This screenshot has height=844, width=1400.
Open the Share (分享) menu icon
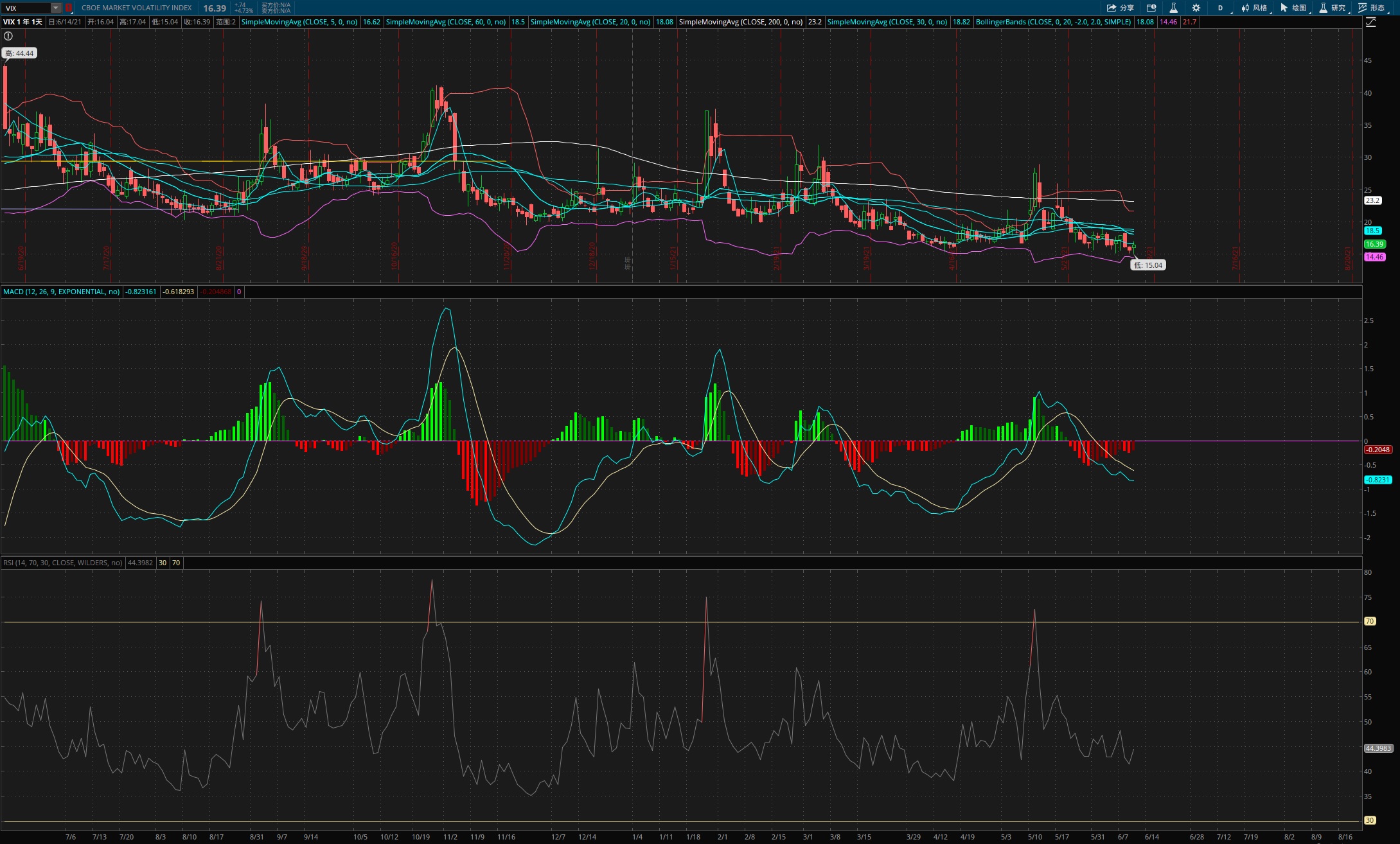(x=1120, y=8)
